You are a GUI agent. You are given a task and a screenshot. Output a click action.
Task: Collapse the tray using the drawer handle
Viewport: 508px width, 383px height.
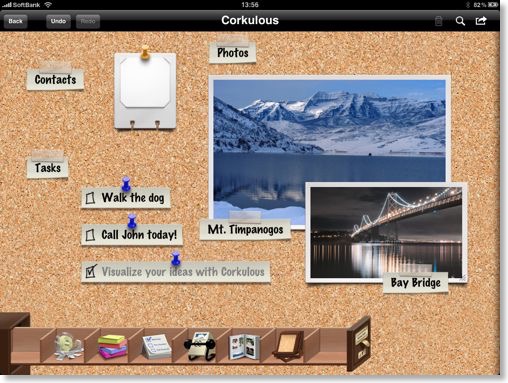pyautogui.click(x=359, y=343)
